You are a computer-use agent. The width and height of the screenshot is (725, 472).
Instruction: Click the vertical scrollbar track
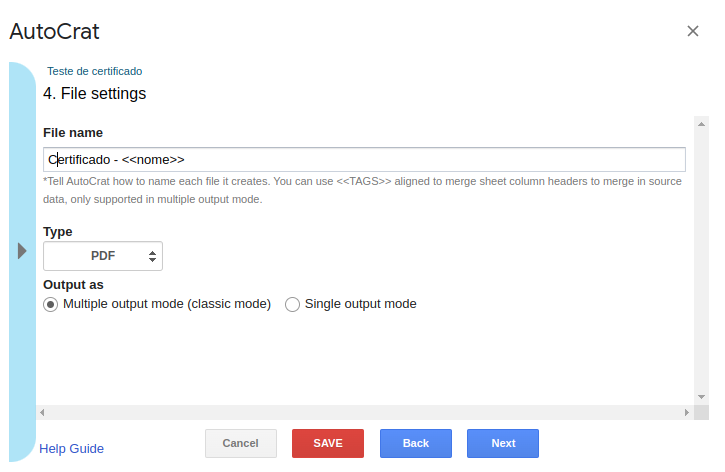tap(701, 260)
